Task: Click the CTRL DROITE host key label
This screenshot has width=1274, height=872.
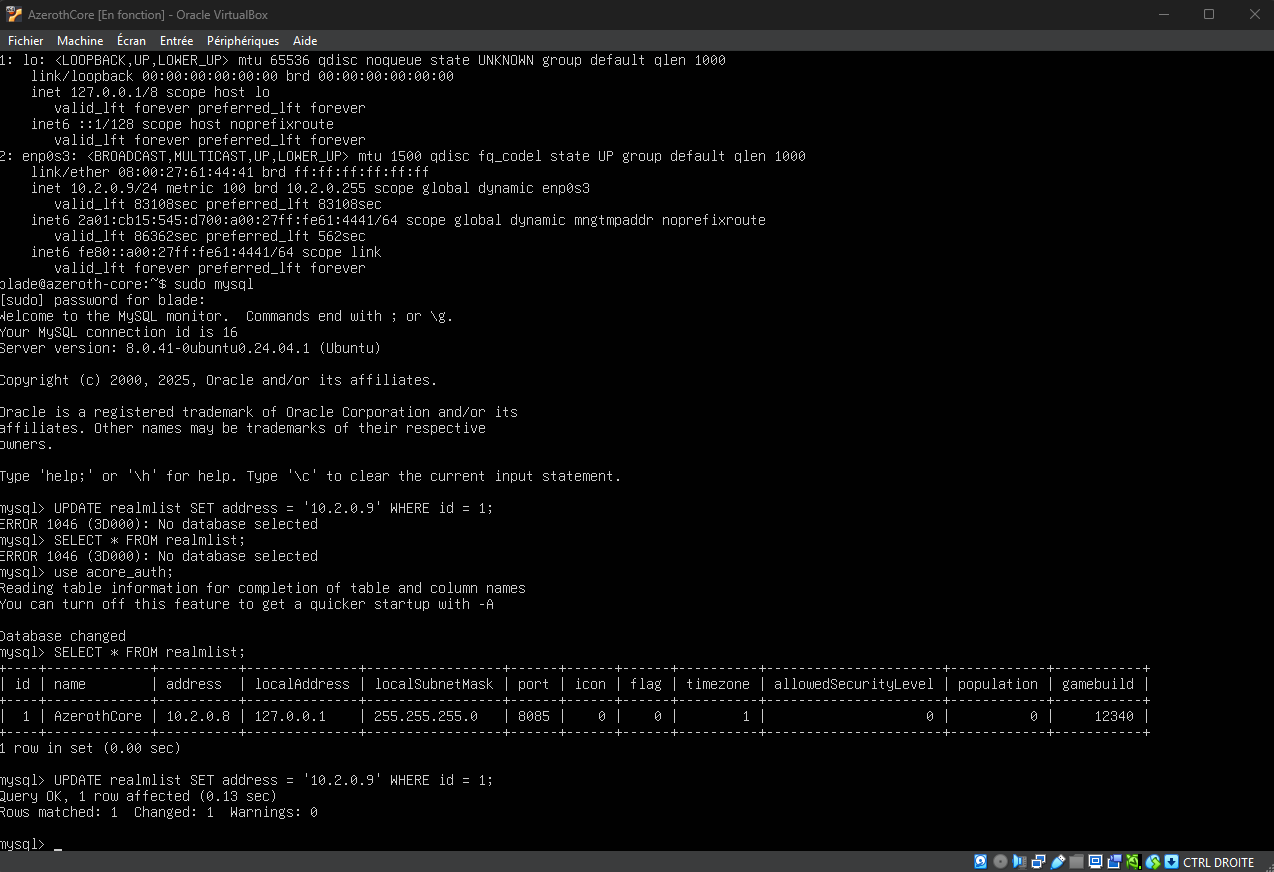Action: click(x=1218, y=862)
